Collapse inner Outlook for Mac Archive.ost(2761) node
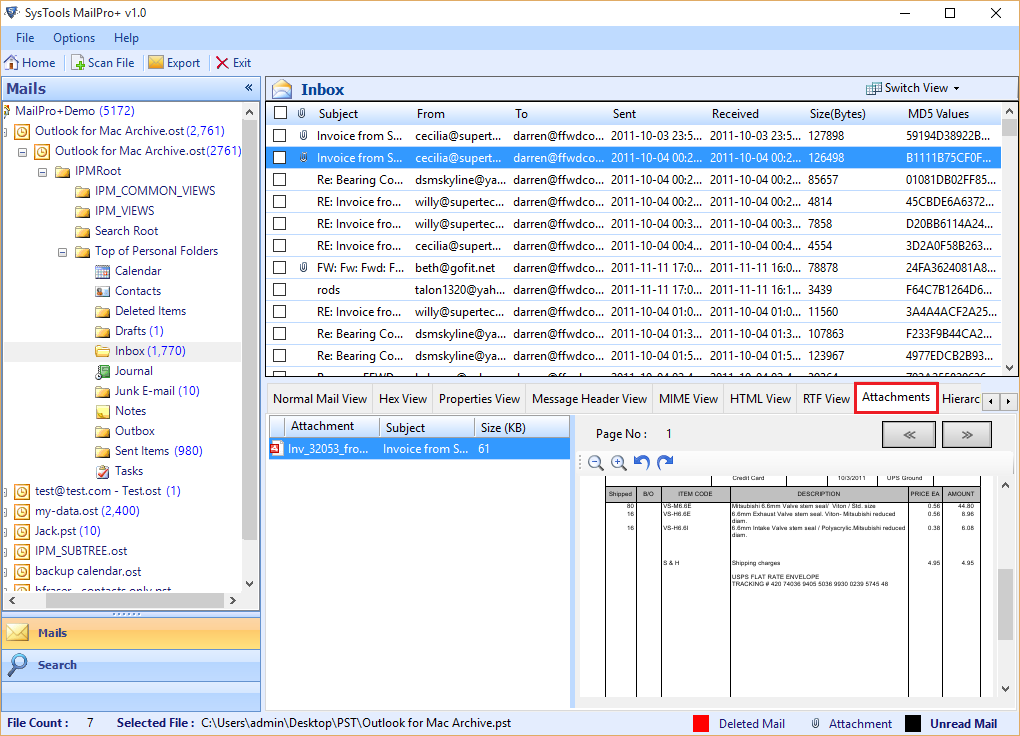The width and height of the screenshot is (1020, 736). tap(22, 152)
